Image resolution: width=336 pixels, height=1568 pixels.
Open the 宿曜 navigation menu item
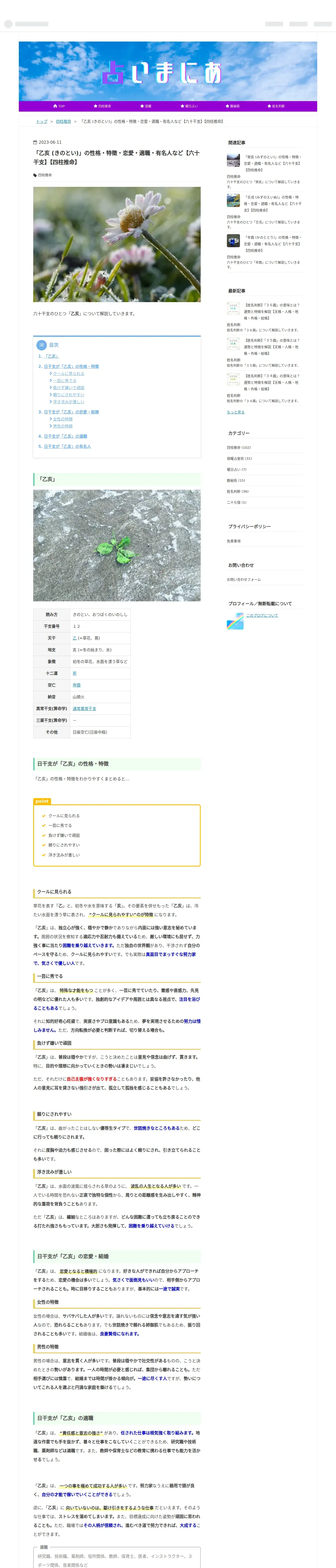(146, 106)
